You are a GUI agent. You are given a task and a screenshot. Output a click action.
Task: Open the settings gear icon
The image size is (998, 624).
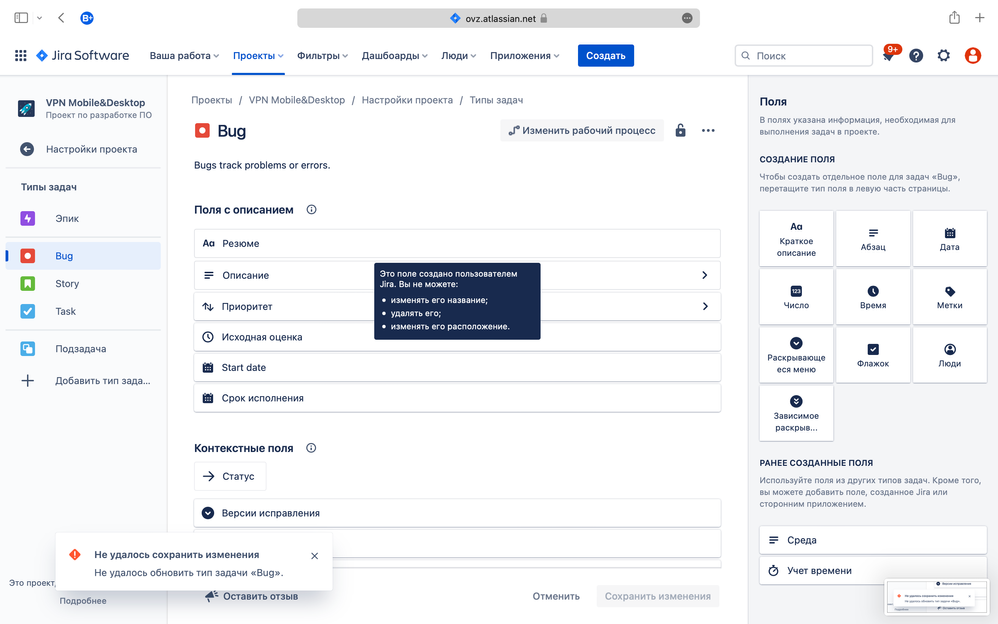[x=943, y=55]
